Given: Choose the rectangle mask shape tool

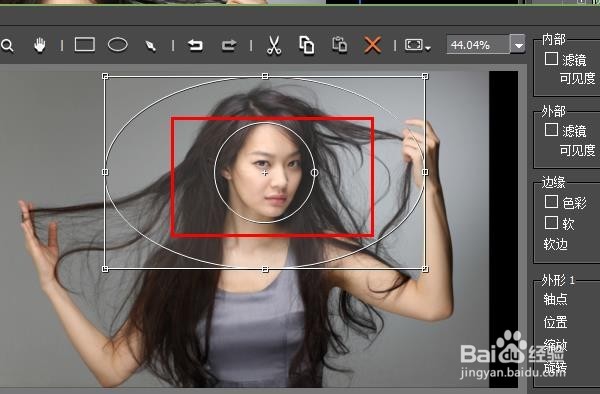Looking at the screenshot, I should coord(85,44).
